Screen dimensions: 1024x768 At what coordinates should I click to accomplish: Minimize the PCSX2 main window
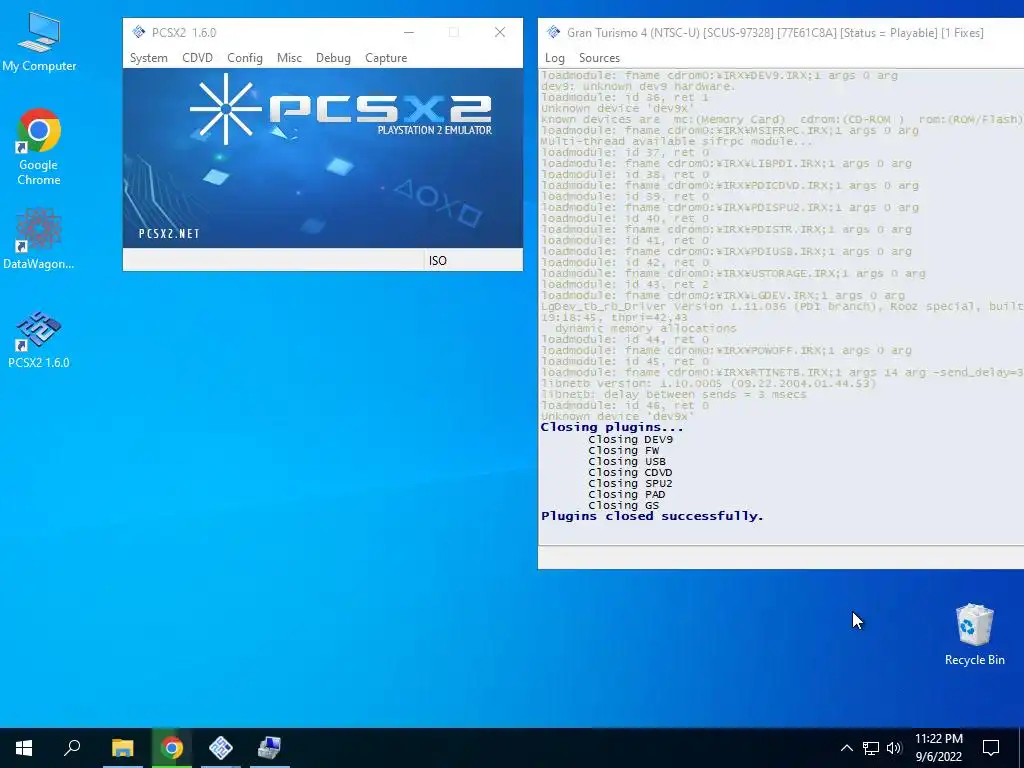tap(409, 32)
